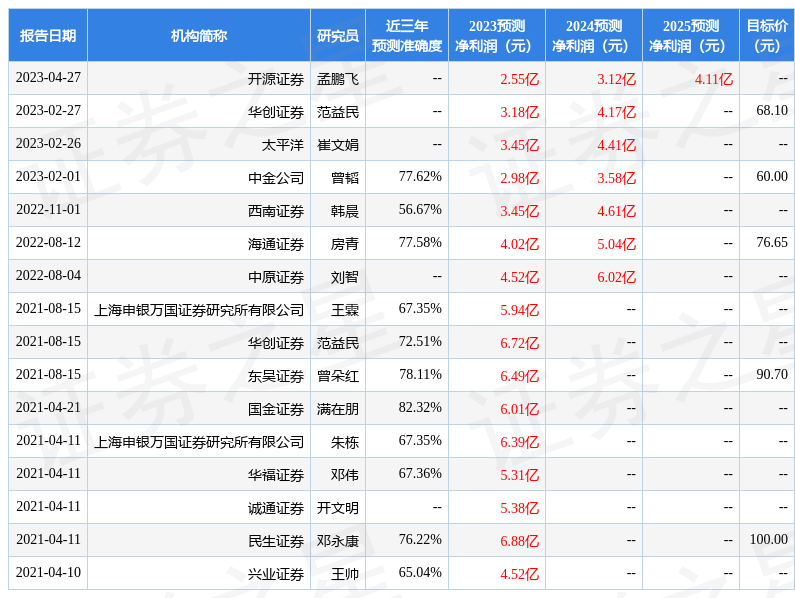Viewport: 795px width, 598px height.
Task: Click target price 100.00
Action: tap(769, 539)
